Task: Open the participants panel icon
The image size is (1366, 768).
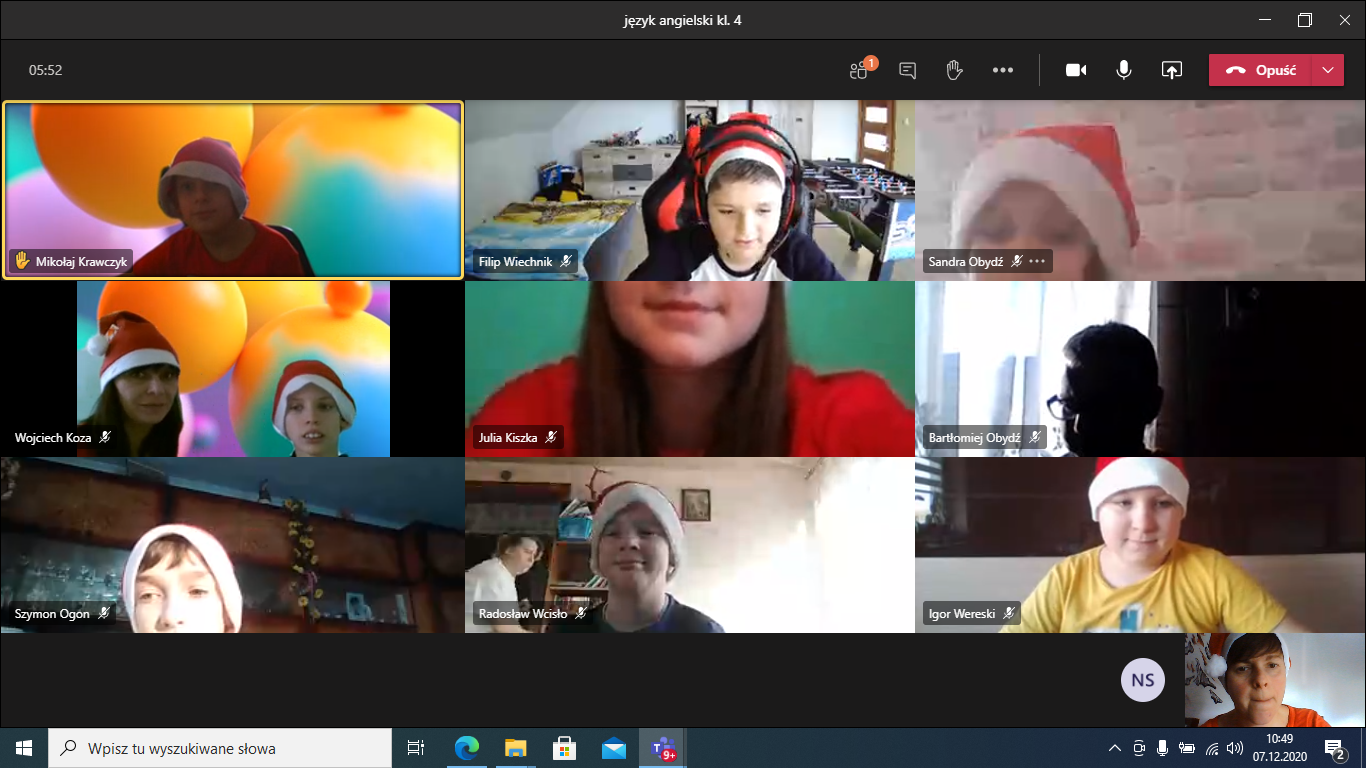Action: coord(859,70)
